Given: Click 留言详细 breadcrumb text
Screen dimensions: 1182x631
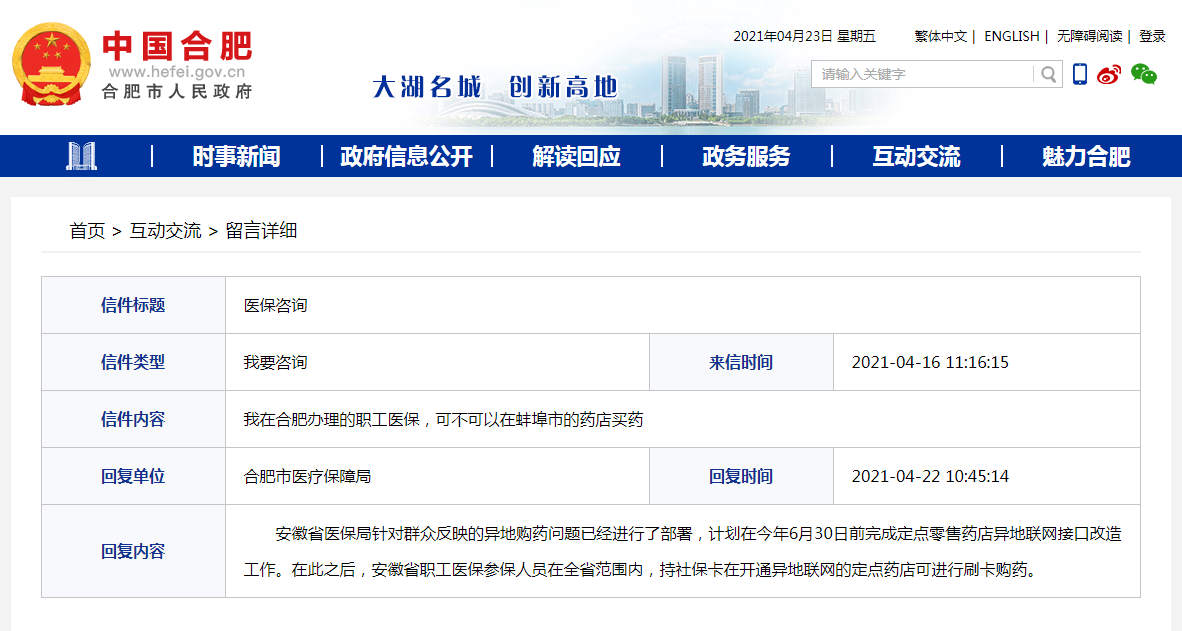Looking at the screenshot, I should [x=261, y=231].
